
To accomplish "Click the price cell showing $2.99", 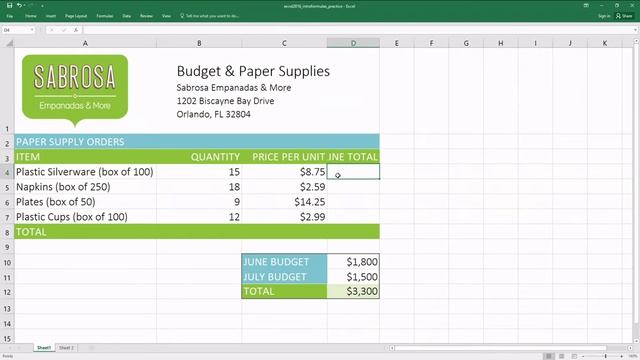I will (284, 217).
